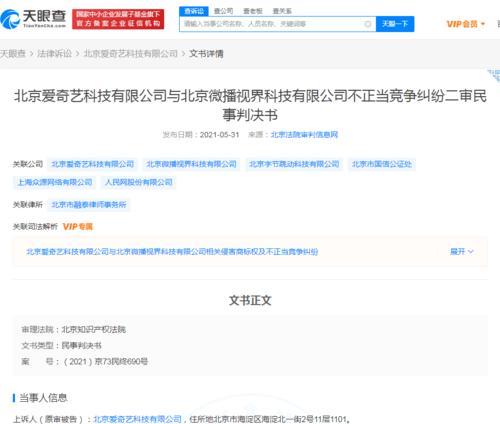
Task: Select the 查诉讼 search tab
Action: click(194, 11)
